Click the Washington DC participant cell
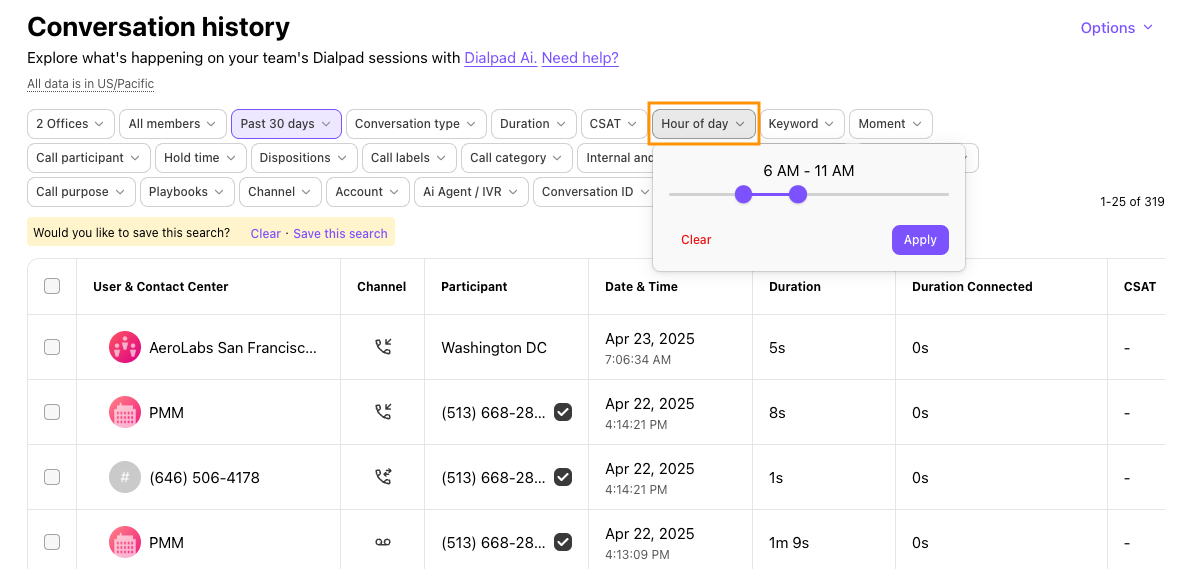1188x569 pixels. click(x=505, y=348)
